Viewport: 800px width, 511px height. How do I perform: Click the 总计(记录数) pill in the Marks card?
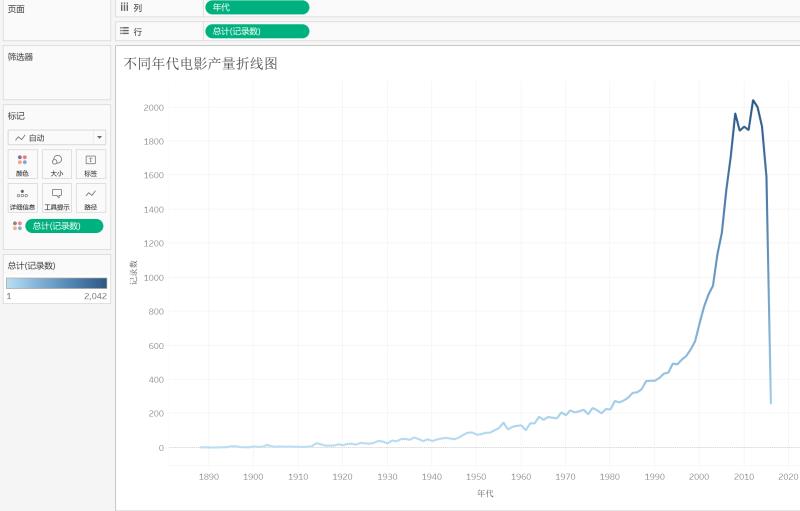coord(65,226)
